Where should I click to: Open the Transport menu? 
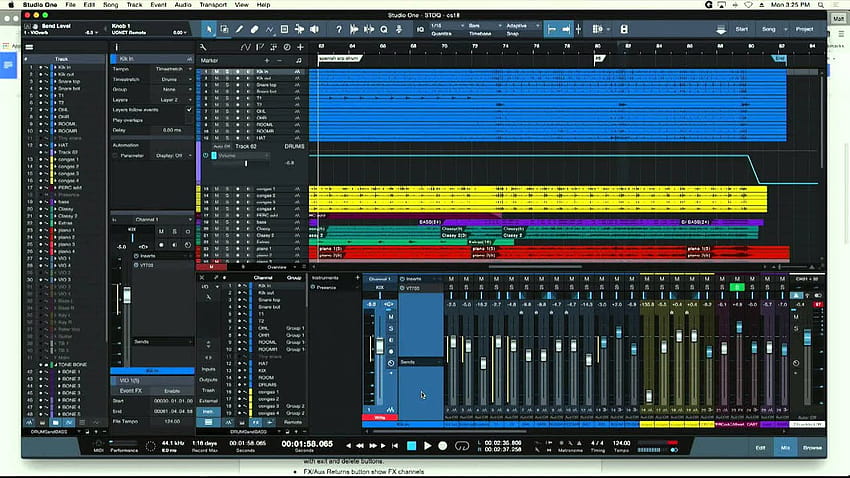(x=213, y=5)
